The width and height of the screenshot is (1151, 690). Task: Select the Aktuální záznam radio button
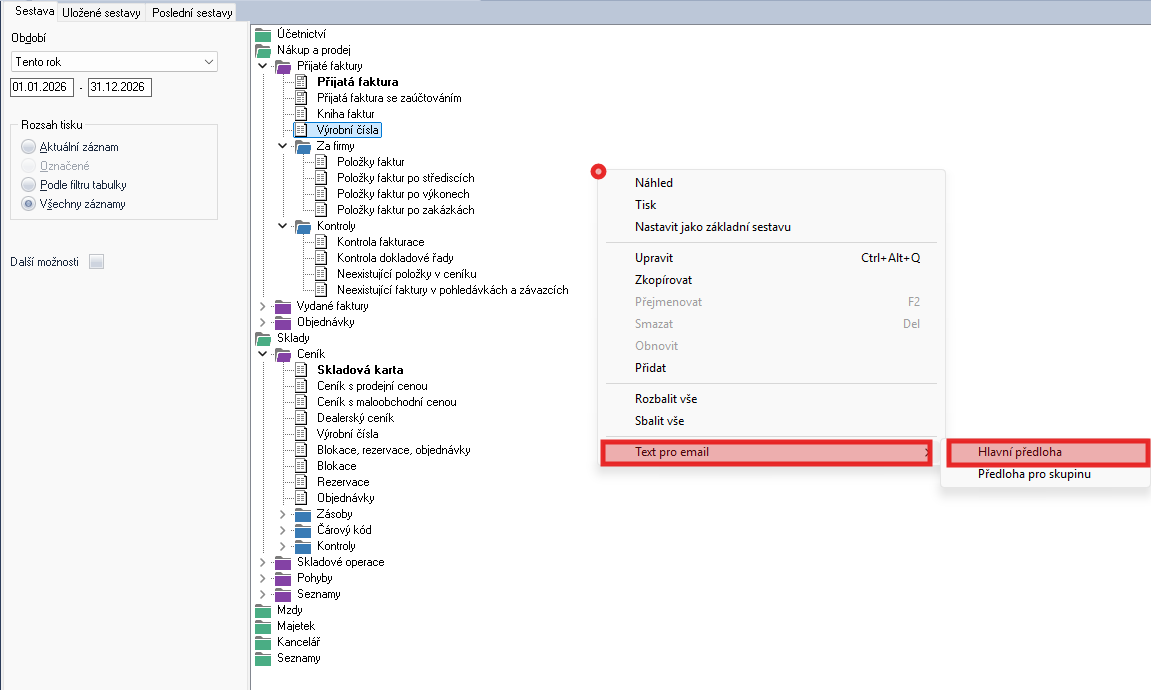tap(29, 147)
